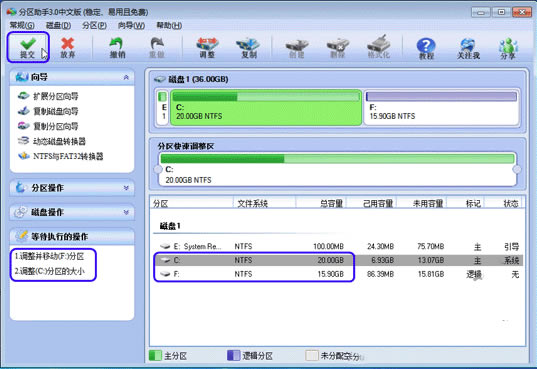Grab the right handle of the quick-resize bar
The width and height of the screenshot is (537, 369).
tap(517, 169)
